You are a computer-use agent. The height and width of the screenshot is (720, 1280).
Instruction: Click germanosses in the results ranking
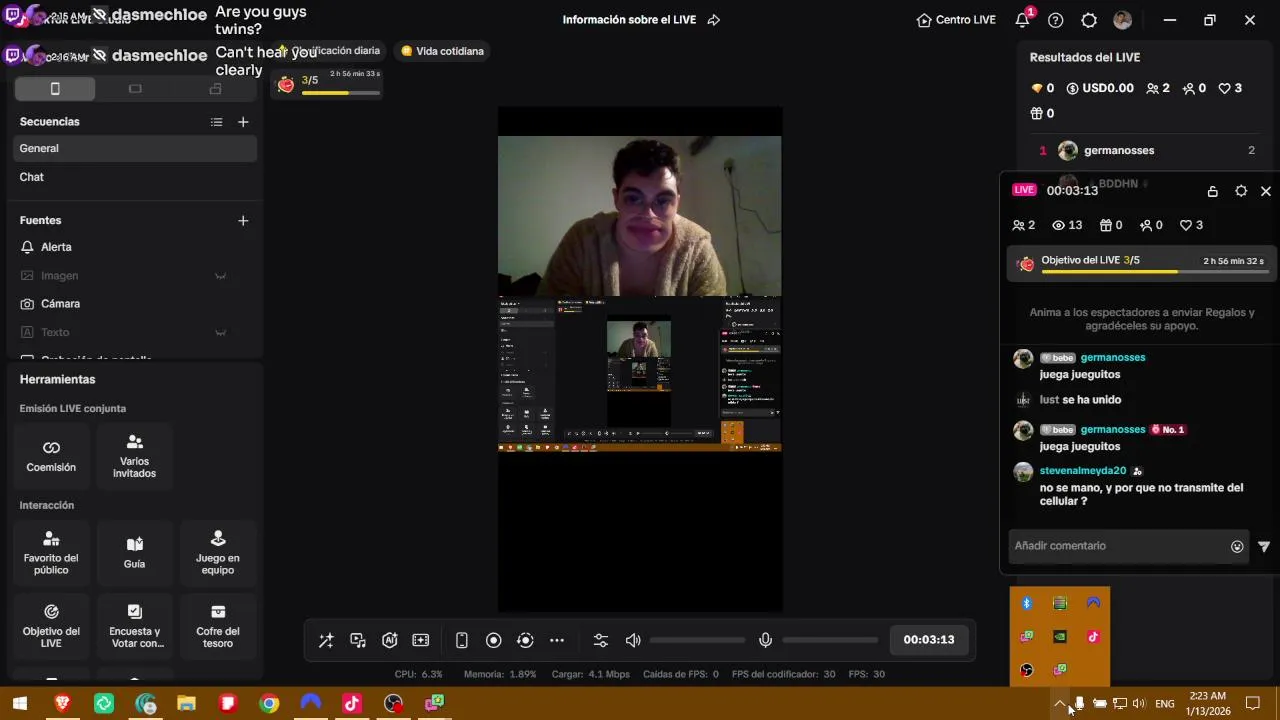coord(1119,150)
